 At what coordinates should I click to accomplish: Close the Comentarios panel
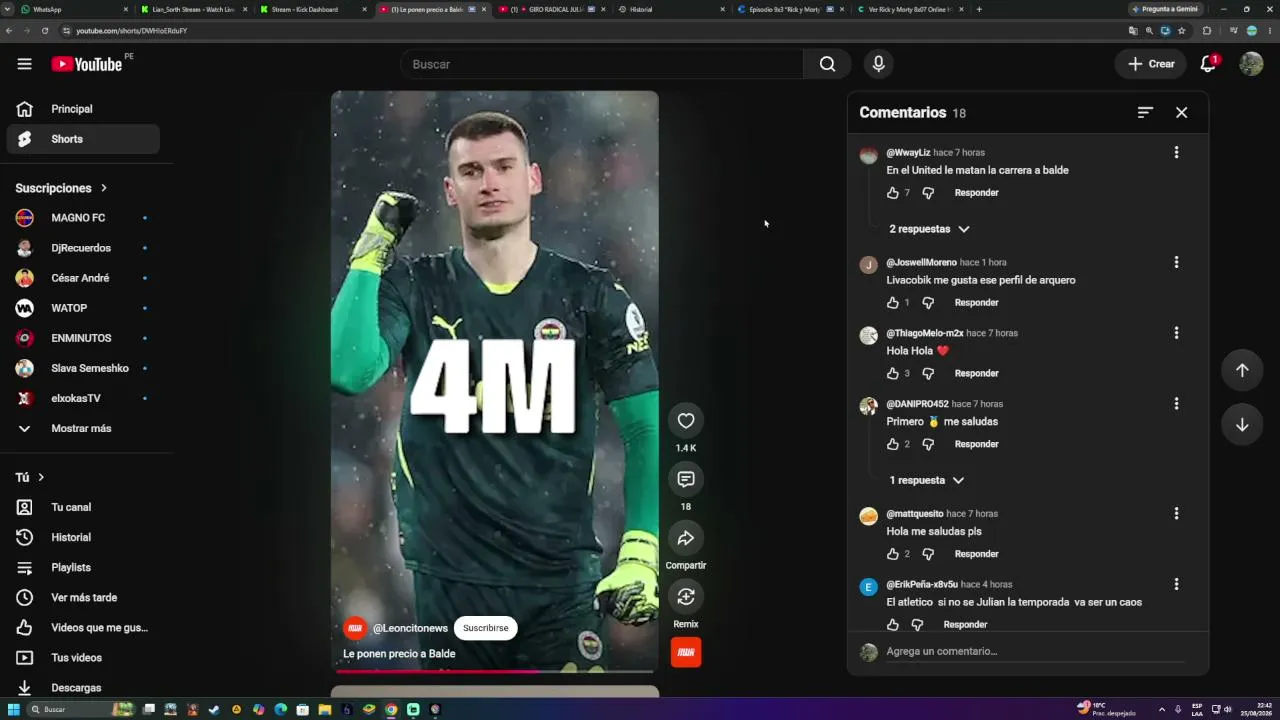click(1181, 112)
